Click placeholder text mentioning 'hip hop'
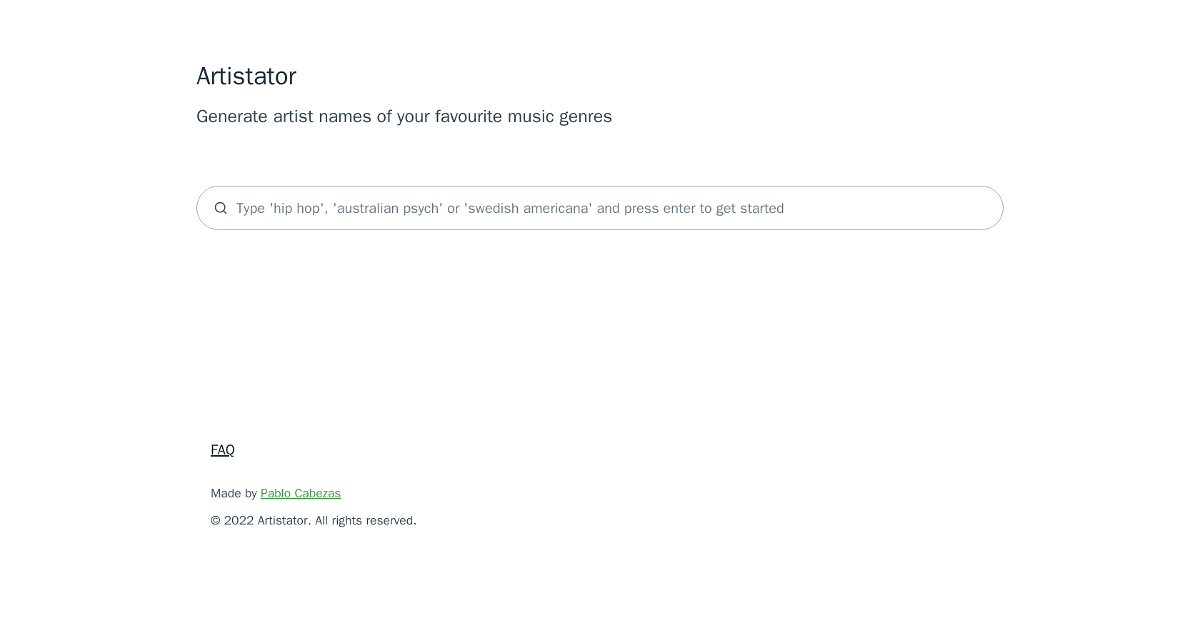The width and height of the screenshot is (1200, 626). point(297,208)
